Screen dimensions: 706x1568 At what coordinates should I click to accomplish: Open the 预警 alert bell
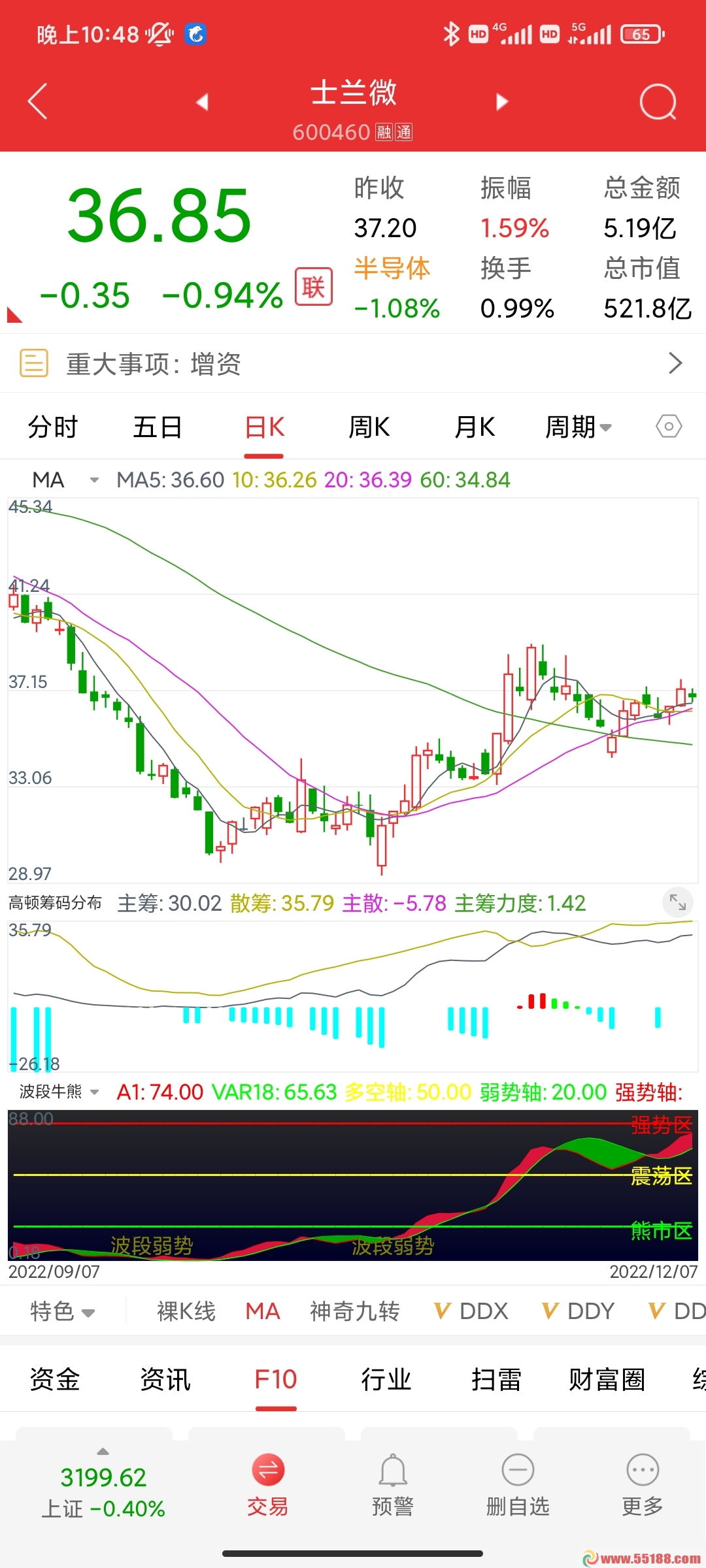pyautogui.click(x=393, y=1471)
